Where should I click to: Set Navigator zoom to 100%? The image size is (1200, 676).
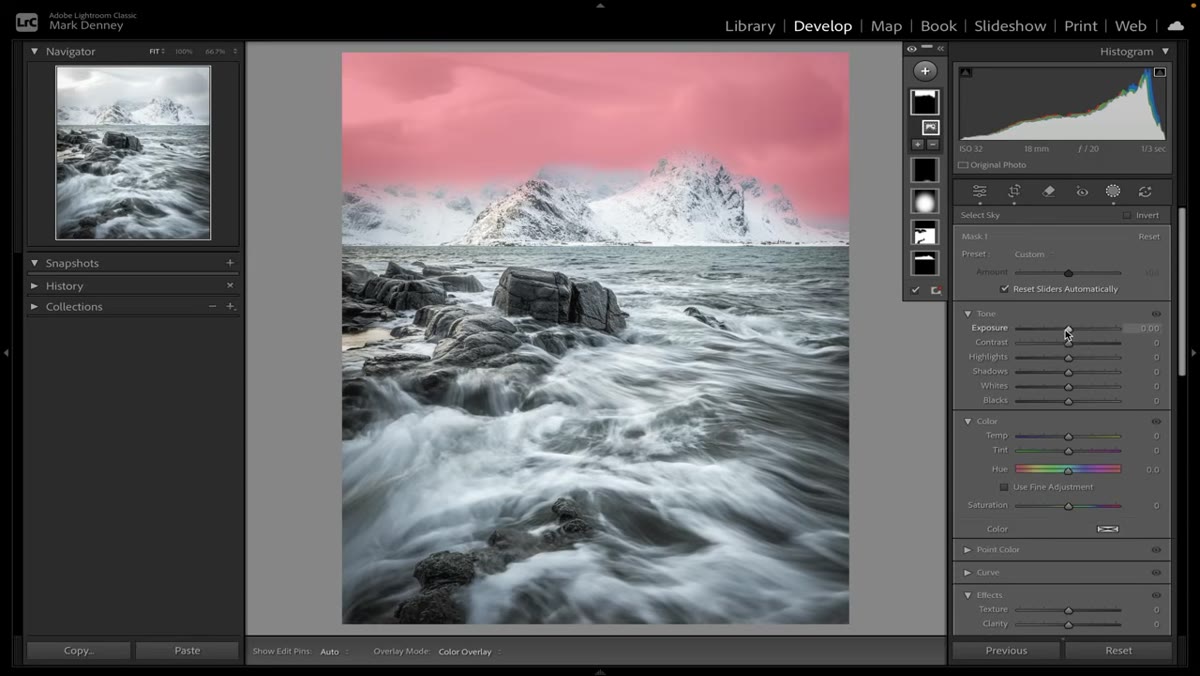(183, 51)
